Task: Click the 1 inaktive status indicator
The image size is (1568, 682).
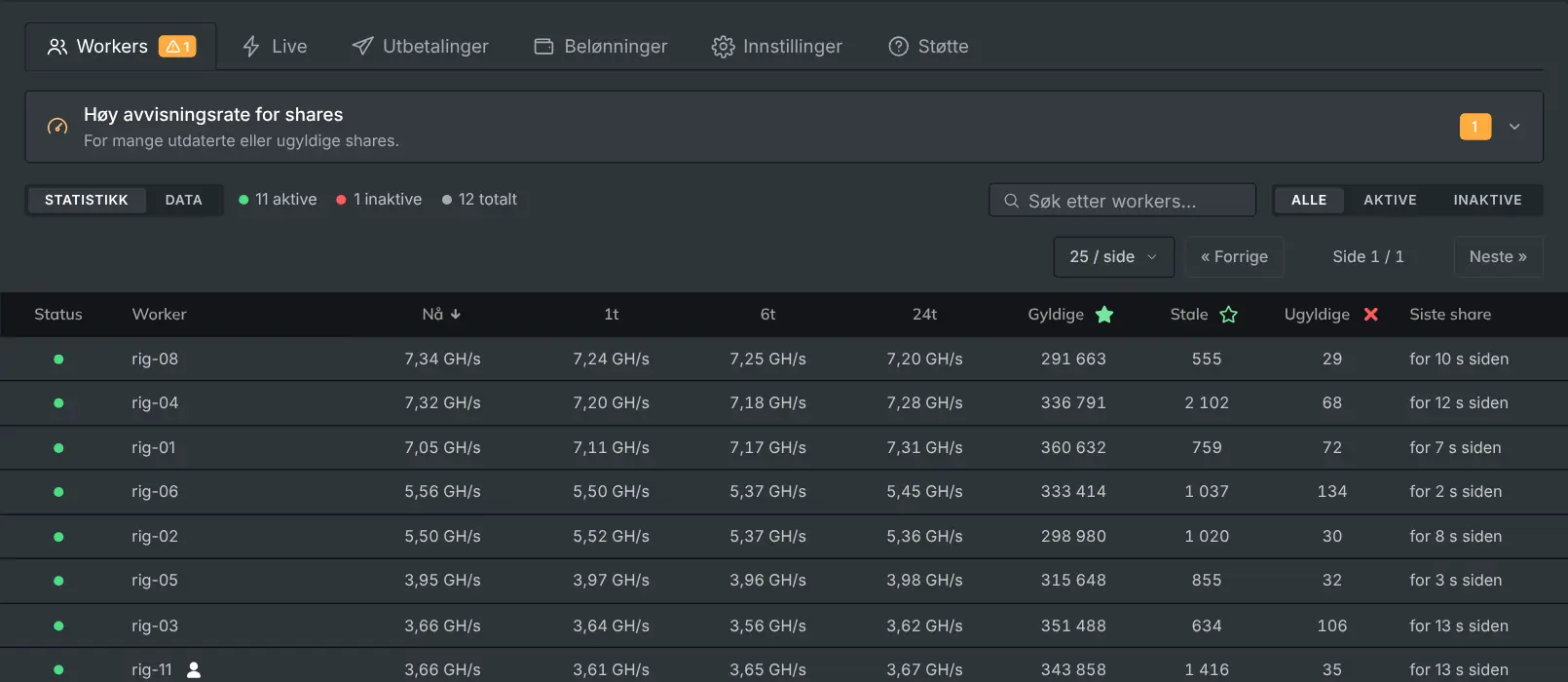Action: click(379, 200)
